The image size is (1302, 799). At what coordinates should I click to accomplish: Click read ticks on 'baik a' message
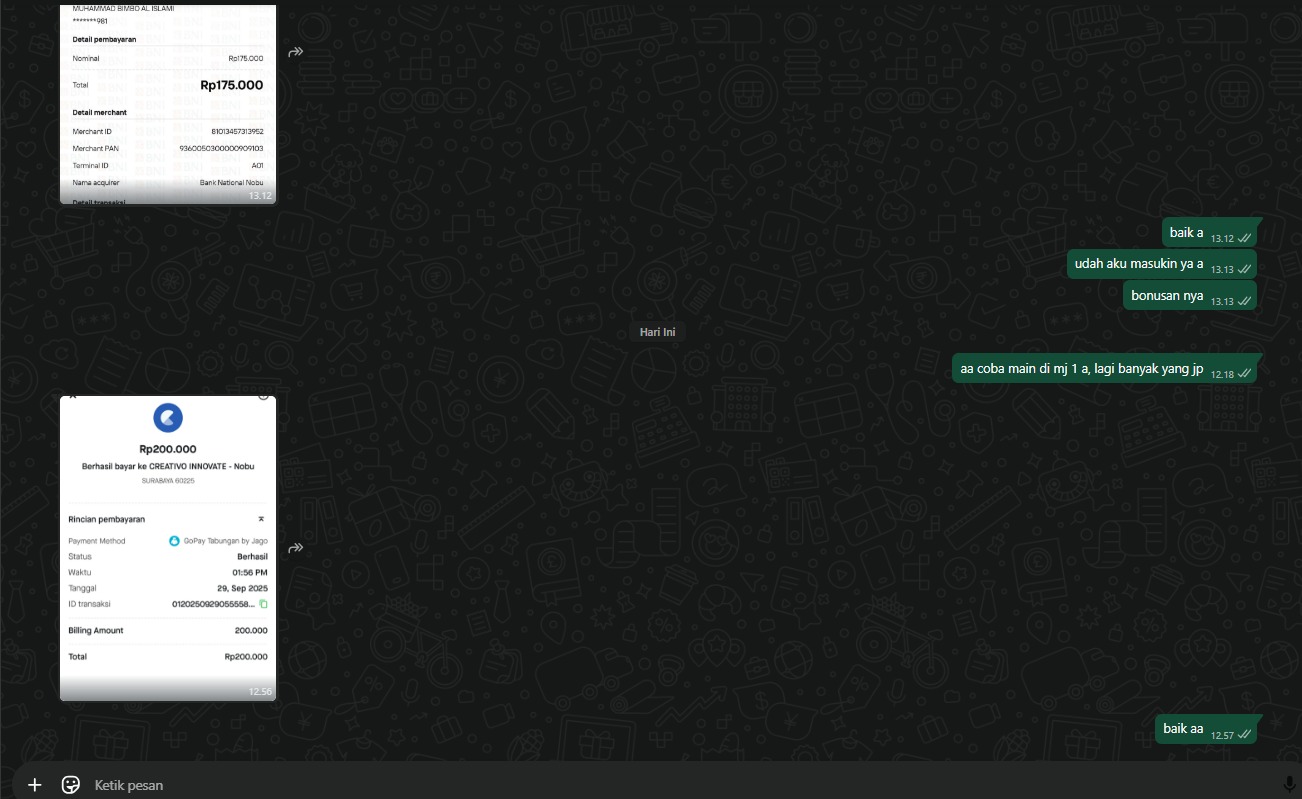click(x=1244, y=238)
